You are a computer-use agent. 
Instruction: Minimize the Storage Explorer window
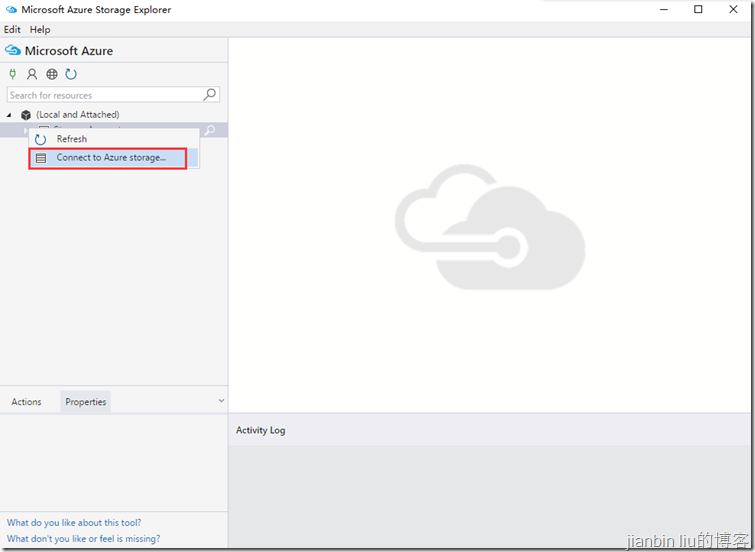pyautogui.click(x=664, y=10)
